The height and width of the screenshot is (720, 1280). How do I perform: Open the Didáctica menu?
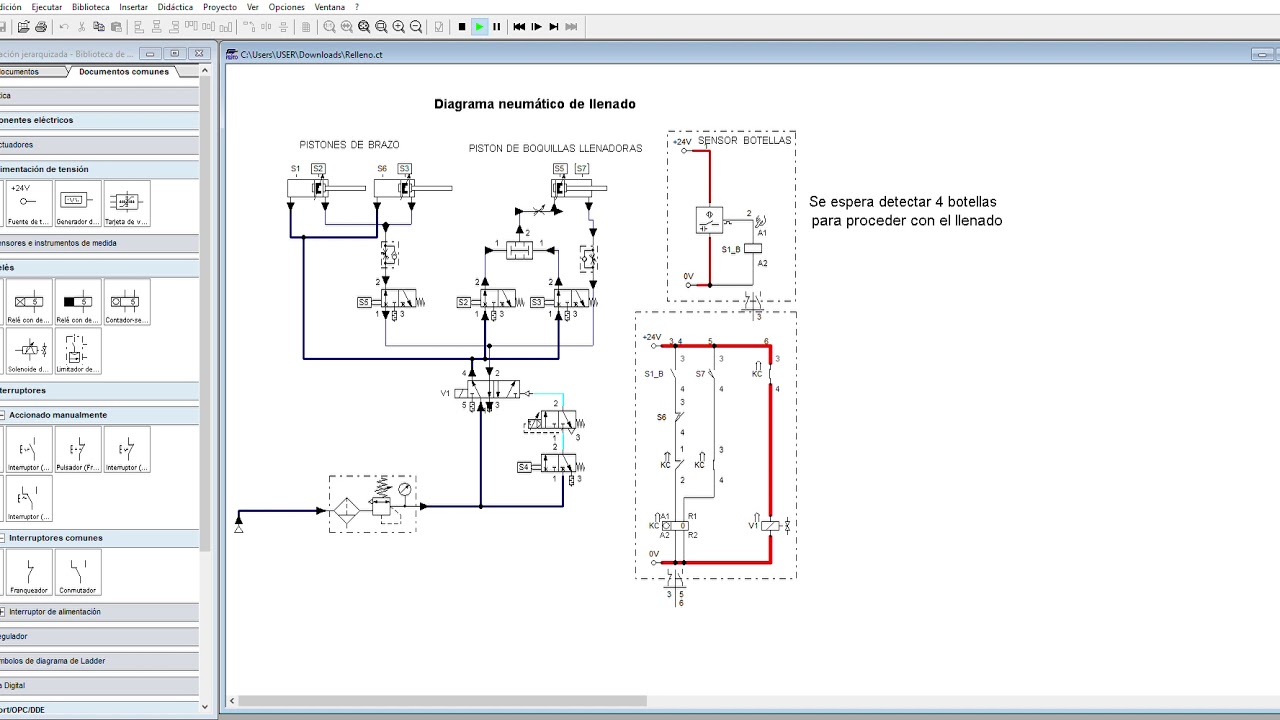click(176, 7)
